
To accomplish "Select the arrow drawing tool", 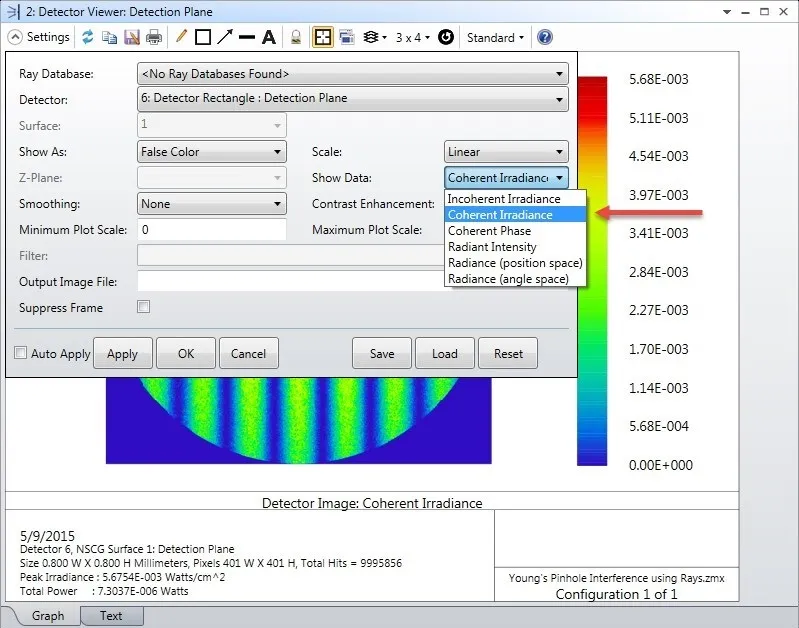I will pyautogui.click(x=225, y=37).
